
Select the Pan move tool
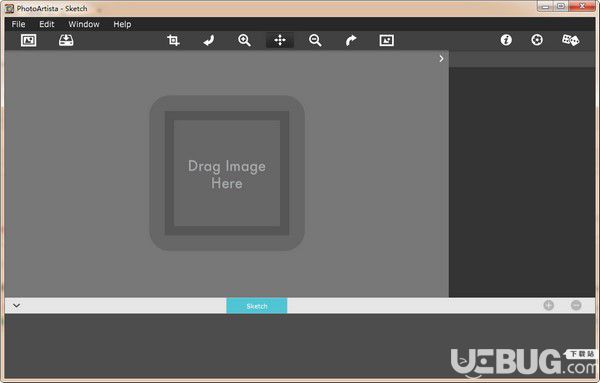click(280, 40)
